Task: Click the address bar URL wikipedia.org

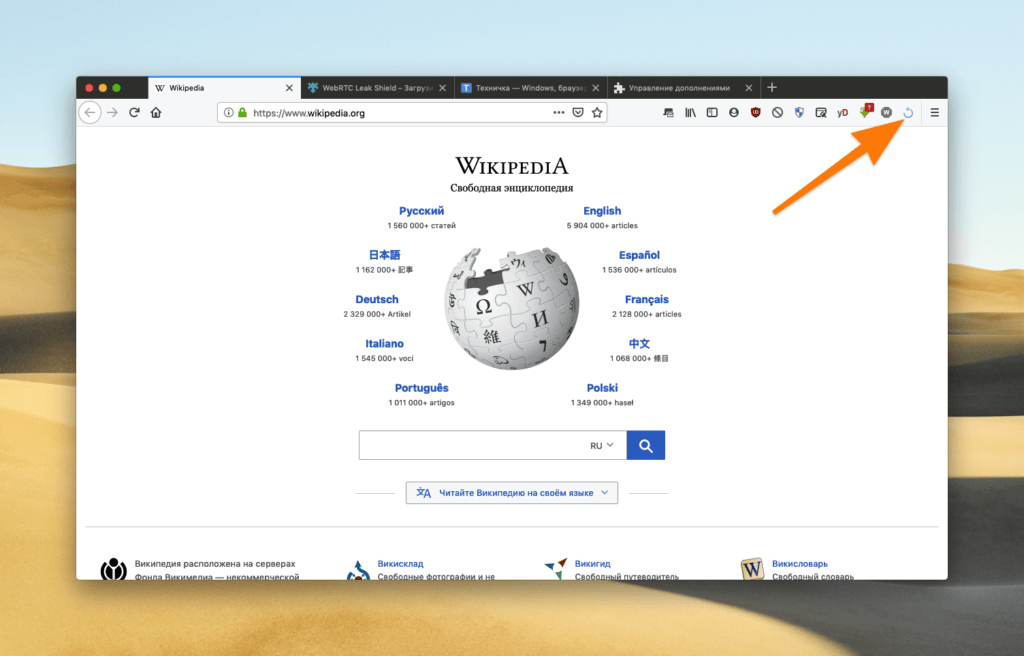Action: 309,113
